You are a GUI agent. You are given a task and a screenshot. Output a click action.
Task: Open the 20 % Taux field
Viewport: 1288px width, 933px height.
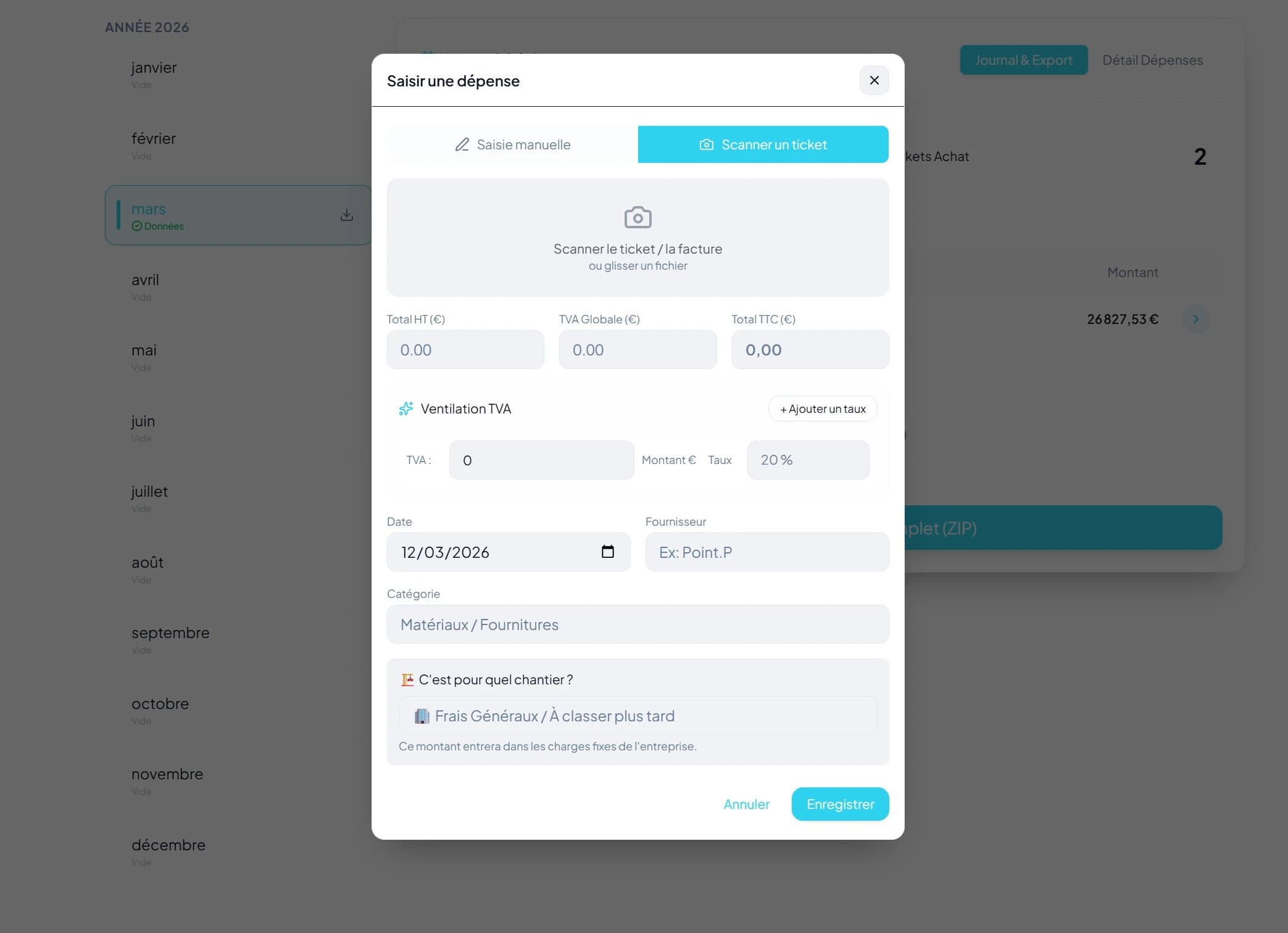click(807, 460)
